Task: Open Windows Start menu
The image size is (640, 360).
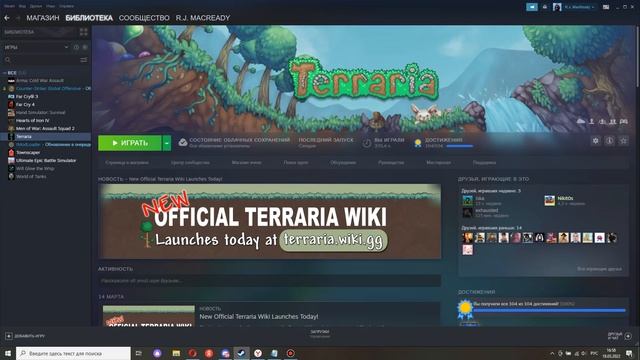Action: point(7,353)
